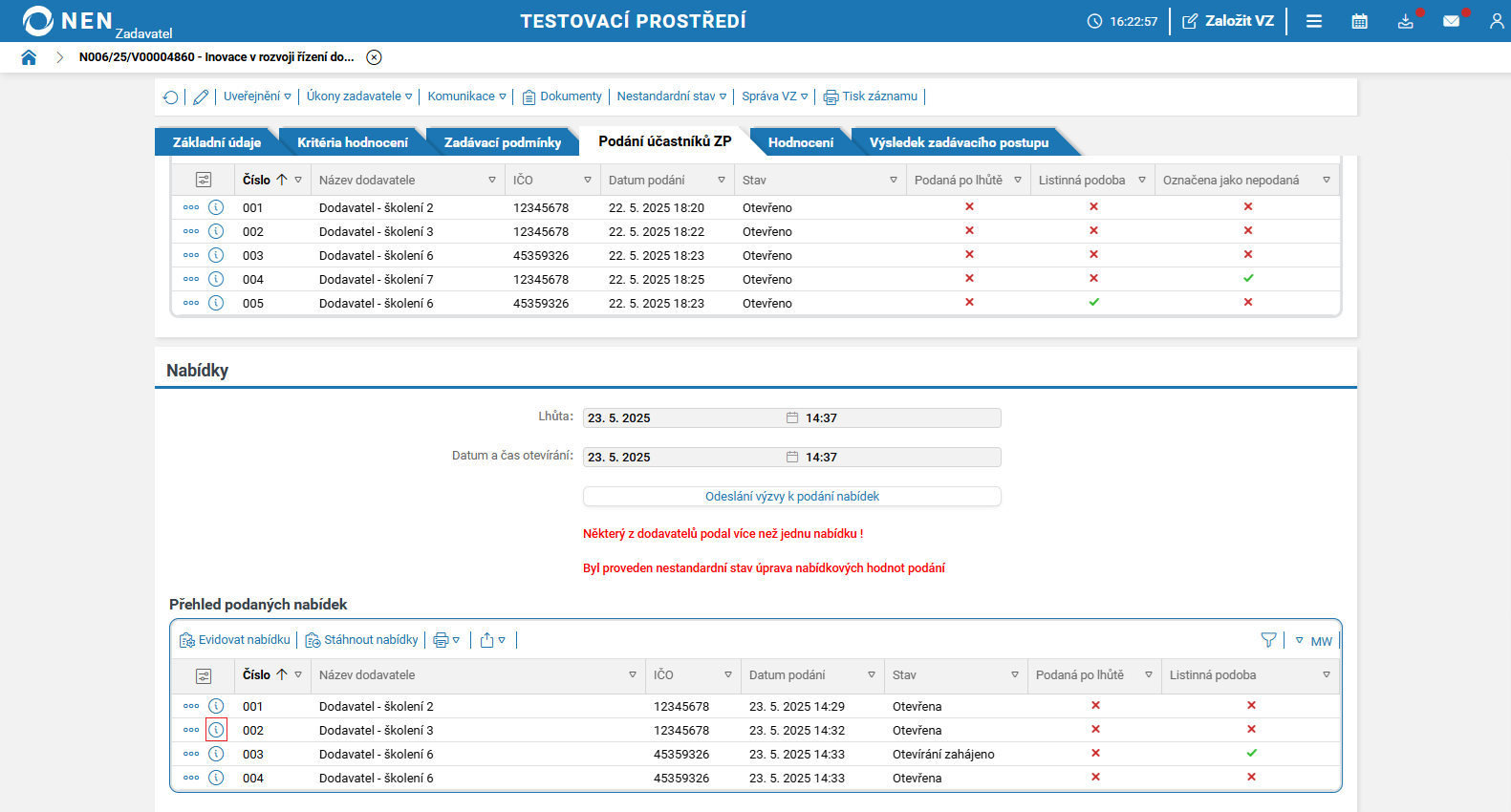This screenshot has width=1511, height=812.
Task: Click the downloads icon in header
Action: pyautogui.click(x=1405, y=21)
